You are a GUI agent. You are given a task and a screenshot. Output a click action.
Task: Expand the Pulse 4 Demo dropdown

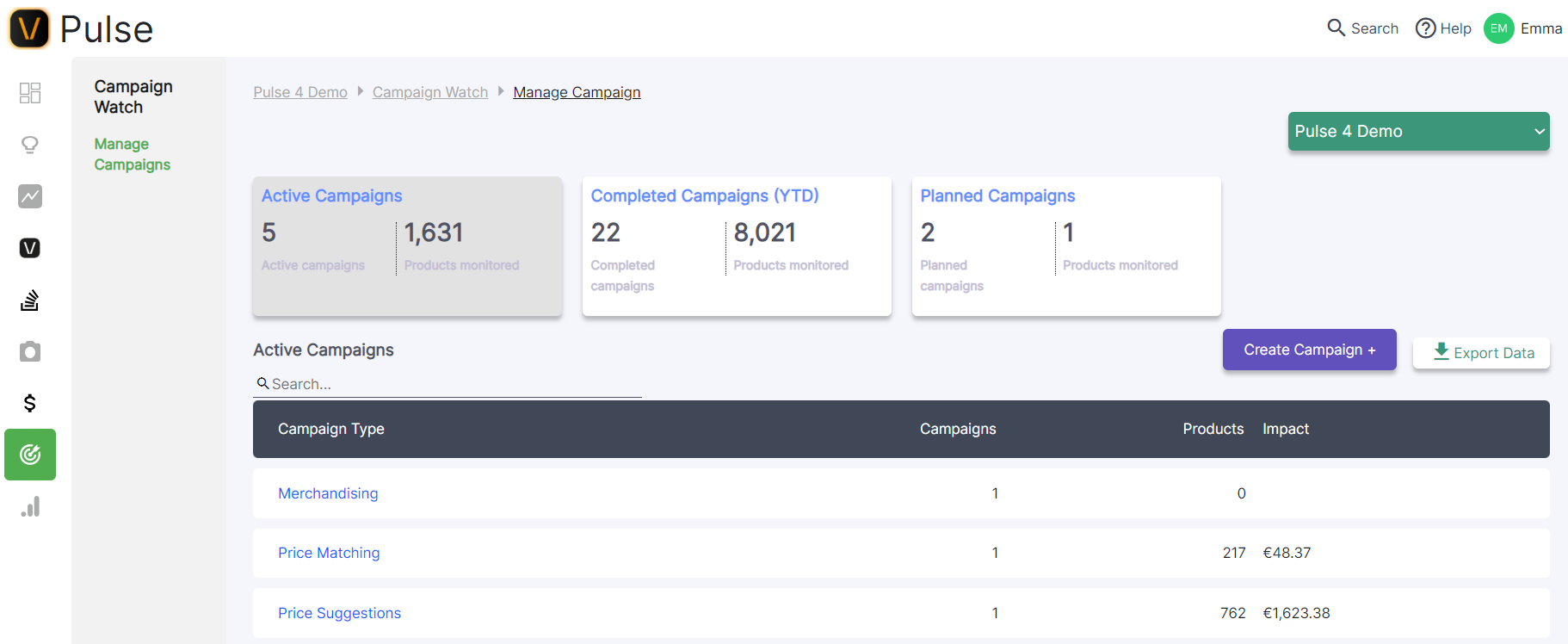pos(1418,132)
